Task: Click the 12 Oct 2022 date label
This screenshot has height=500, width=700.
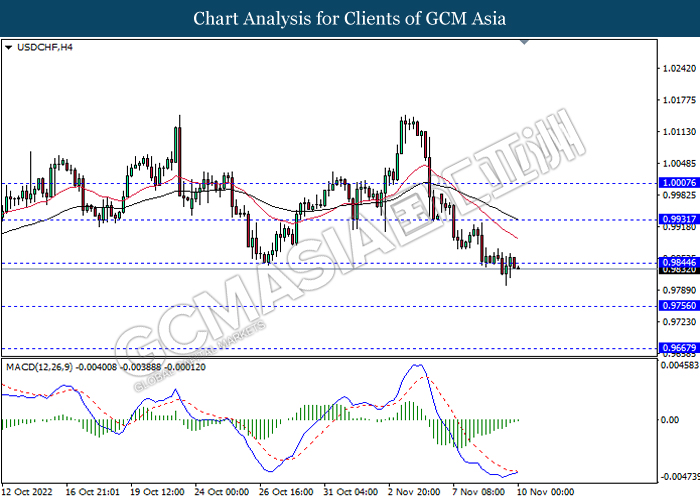Action: pyautogui.click(x=27, y=492)
